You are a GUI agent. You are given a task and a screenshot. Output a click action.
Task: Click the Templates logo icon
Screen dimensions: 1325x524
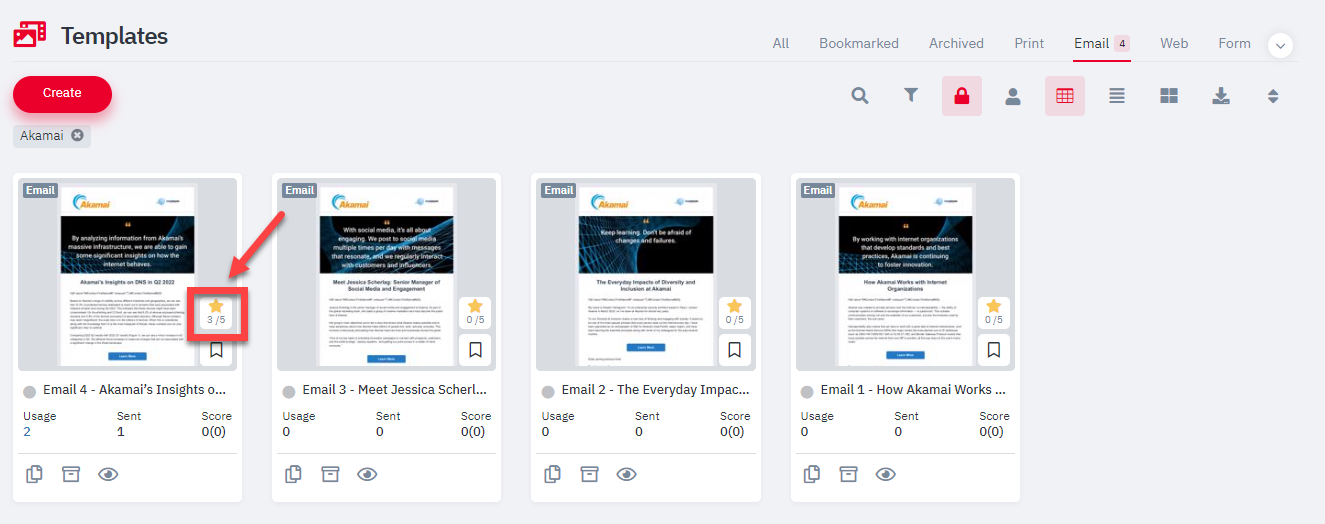coord(30,35)
